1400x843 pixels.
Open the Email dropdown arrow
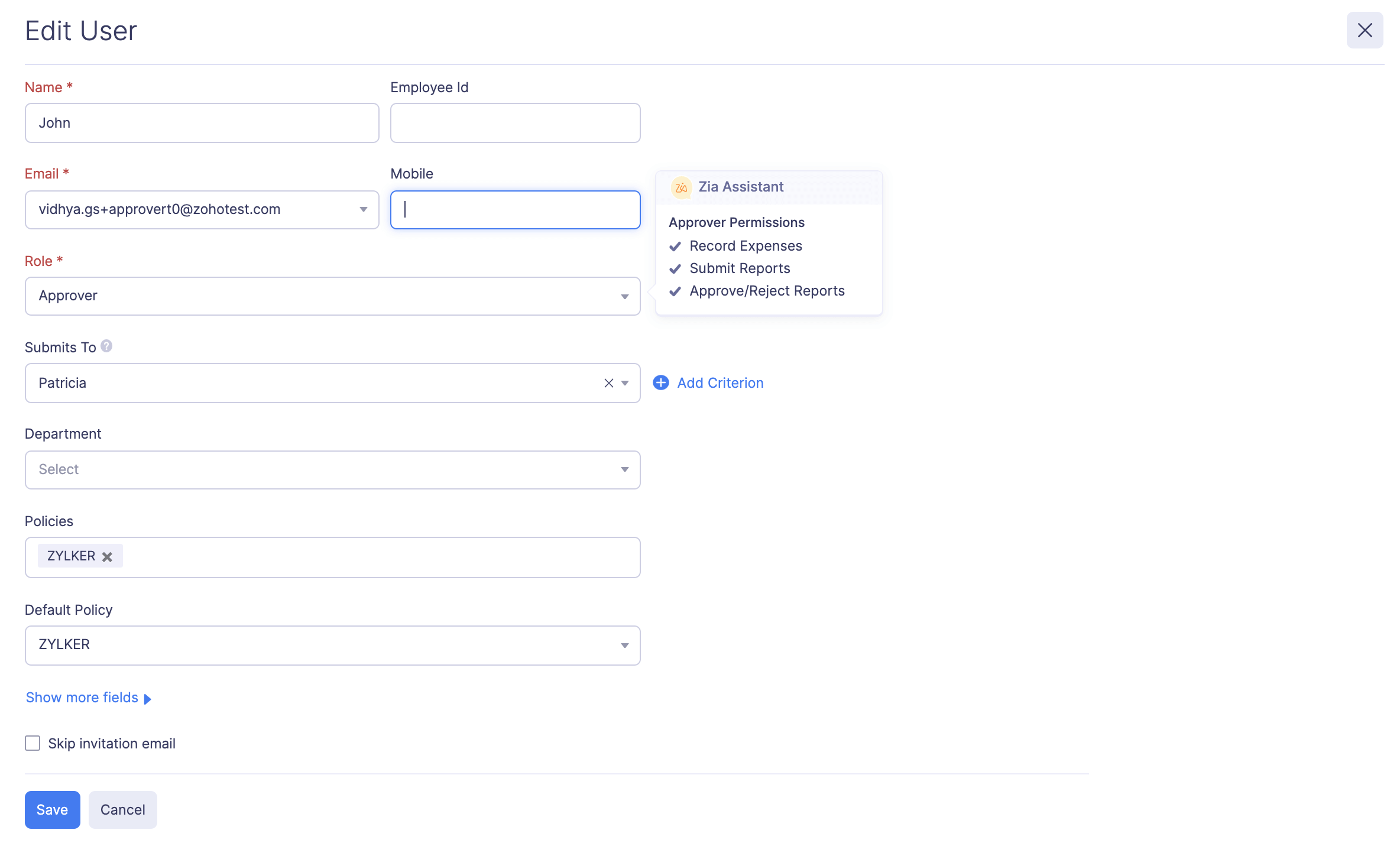click(x=364, y=210)
